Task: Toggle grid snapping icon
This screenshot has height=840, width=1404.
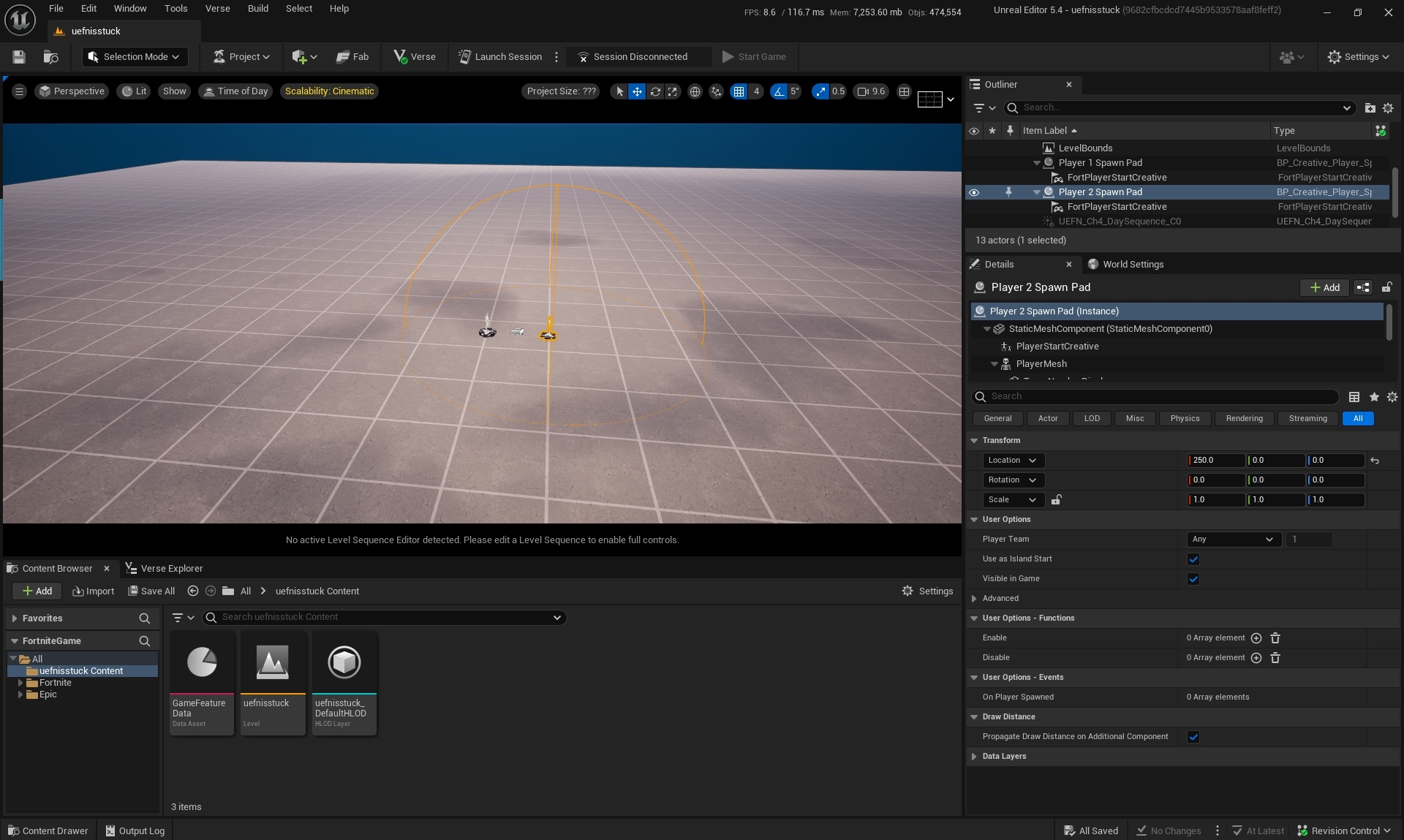Action: [739, 91]
